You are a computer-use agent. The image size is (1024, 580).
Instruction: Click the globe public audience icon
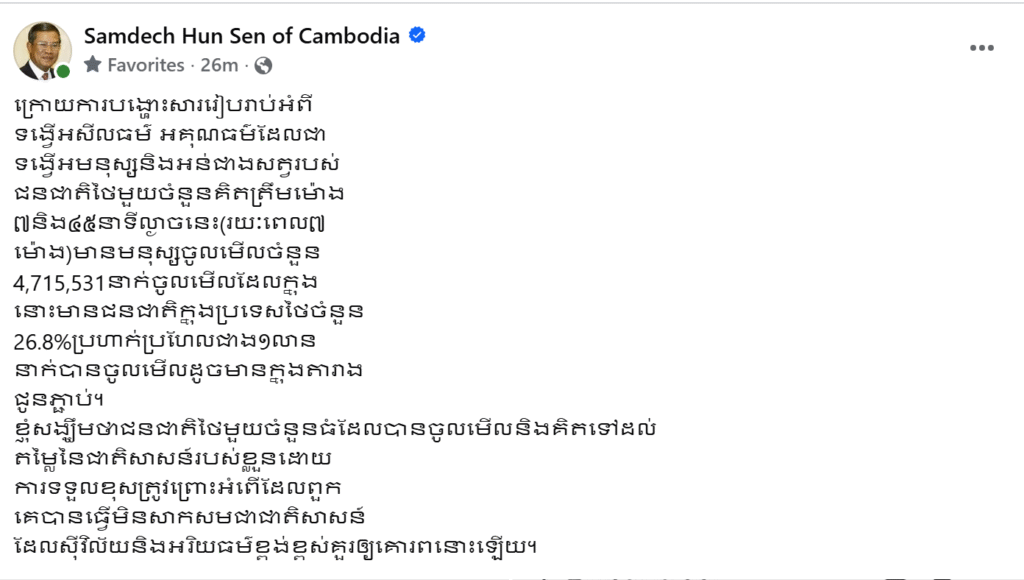tap(264, 65)
